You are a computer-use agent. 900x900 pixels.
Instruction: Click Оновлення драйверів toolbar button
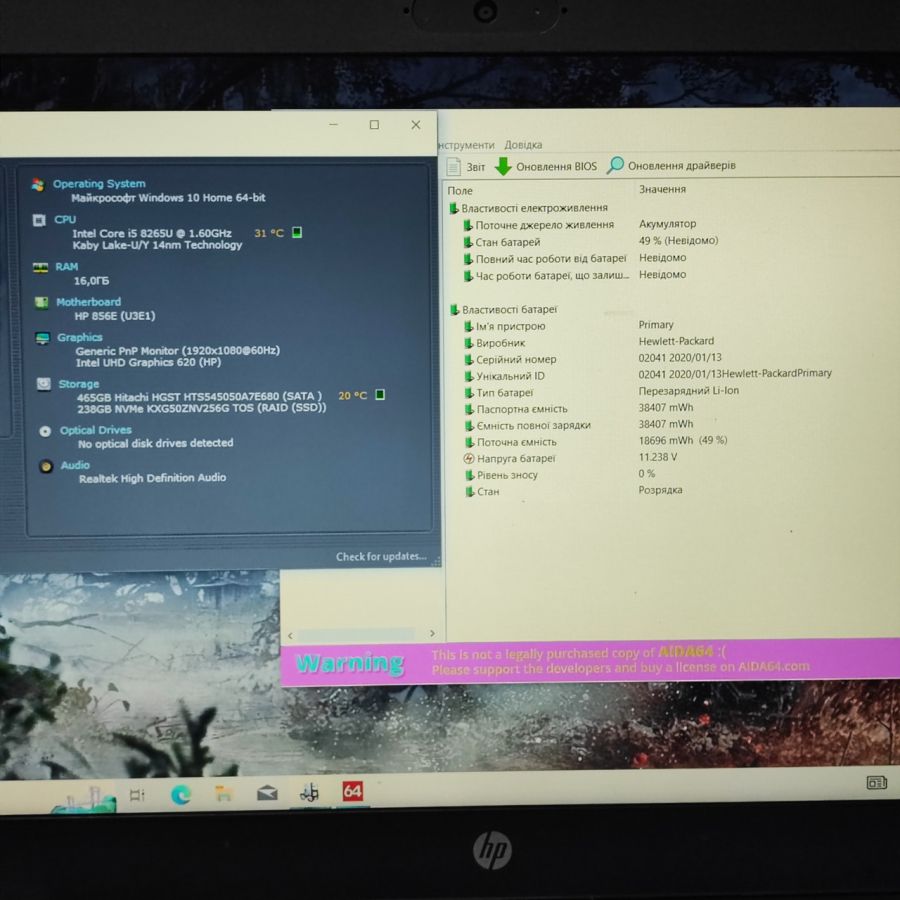pyautogui.click(x=672, y=165)
